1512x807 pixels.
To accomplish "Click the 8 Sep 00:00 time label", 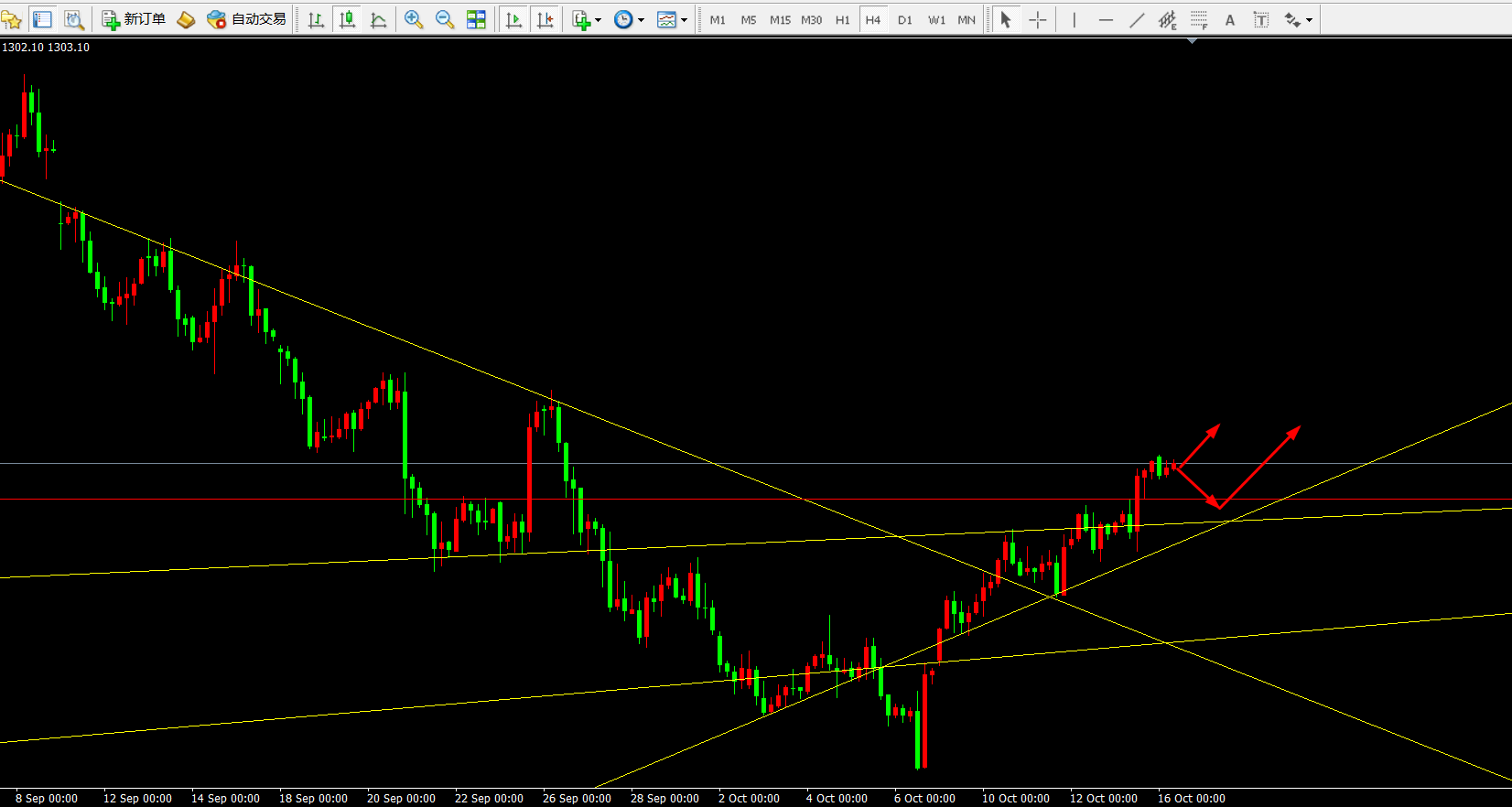I will 47,799.
